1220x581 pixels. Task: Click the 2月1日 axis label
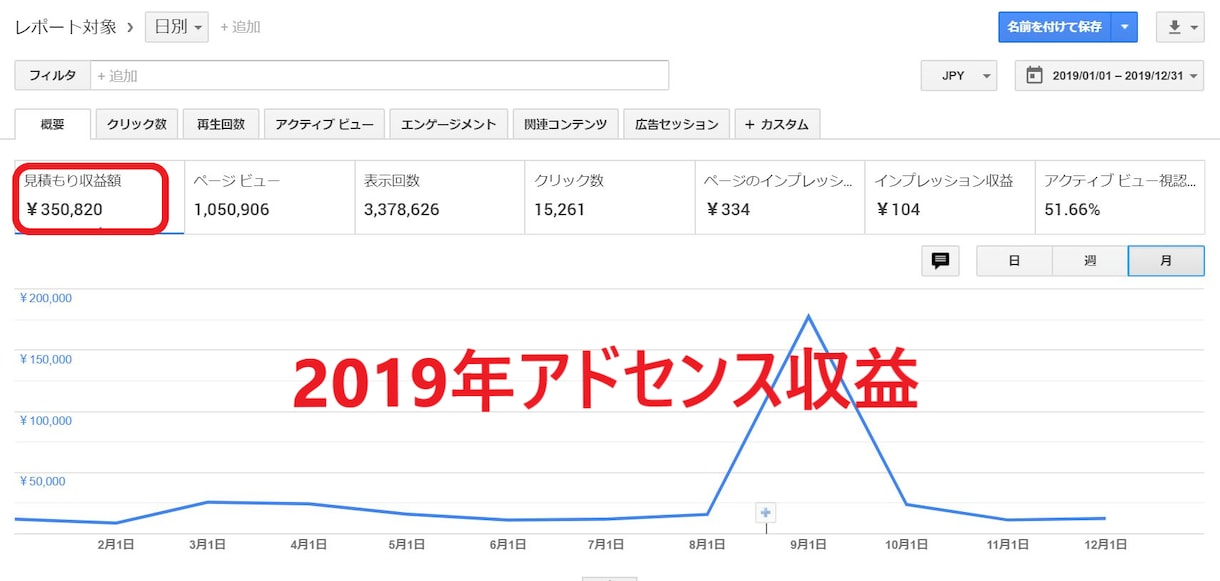[x=116, y=545]
